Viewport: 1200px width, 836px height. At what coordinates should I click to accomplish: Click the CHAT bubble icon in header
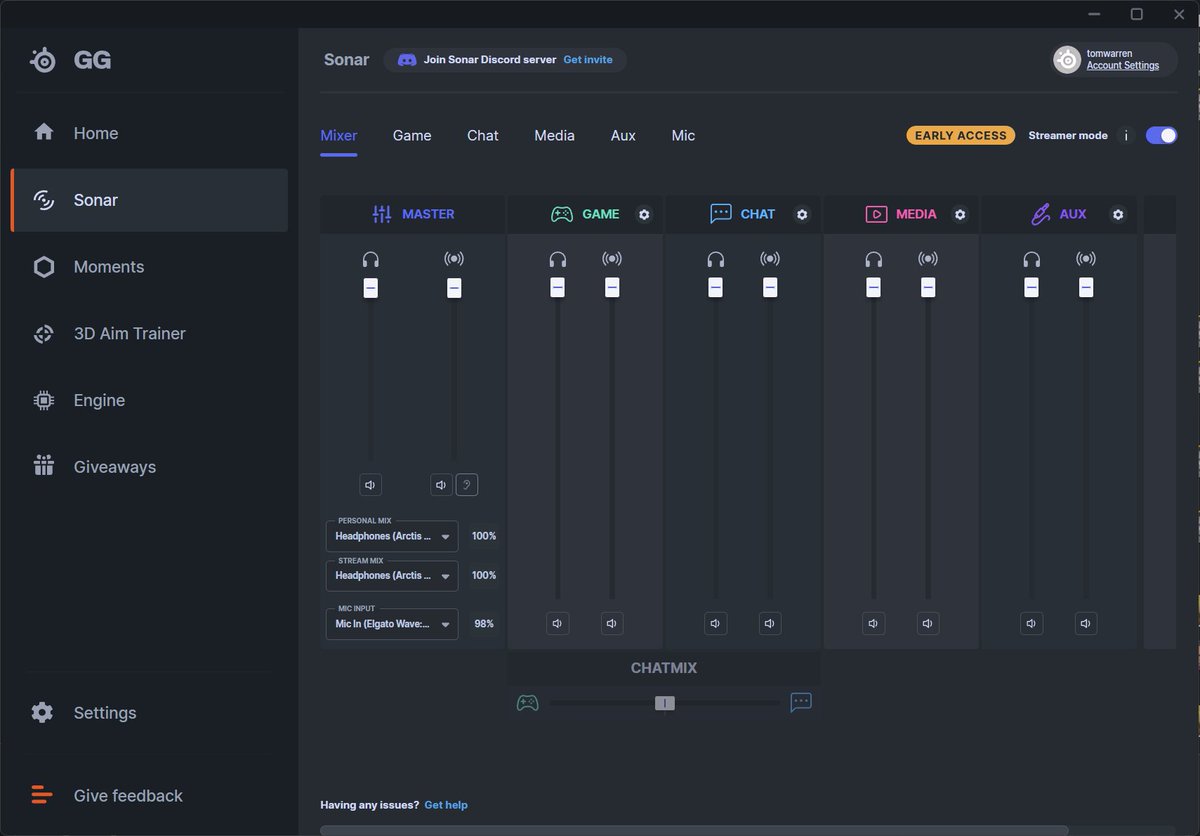(720, 214)
